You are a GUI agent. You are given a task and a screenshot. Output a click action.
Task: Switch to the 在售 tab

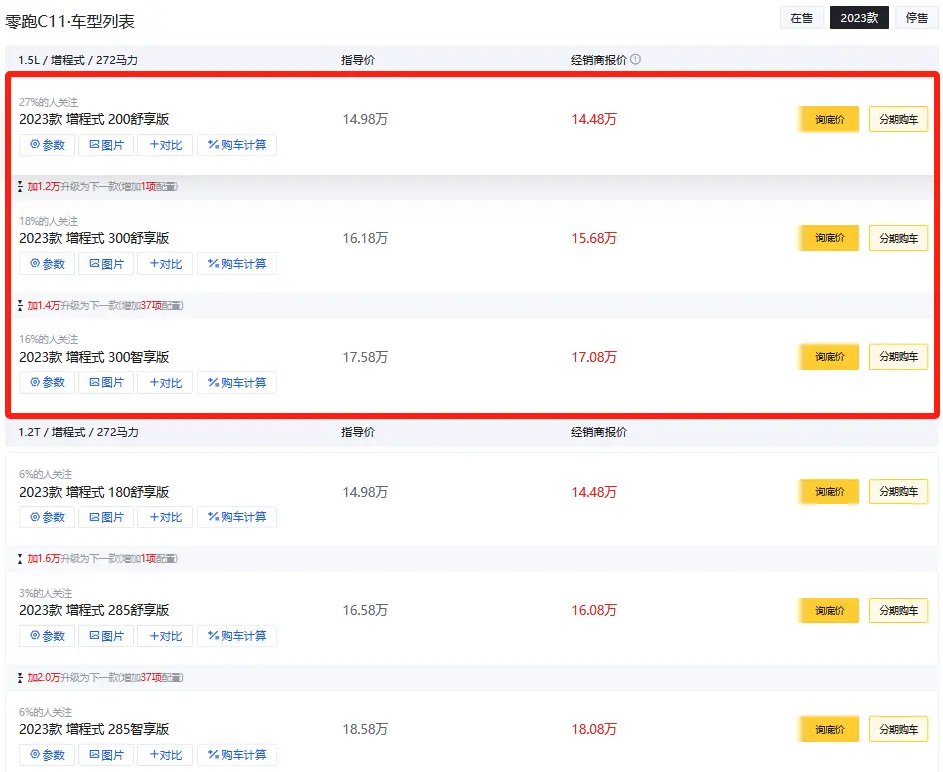802,18
